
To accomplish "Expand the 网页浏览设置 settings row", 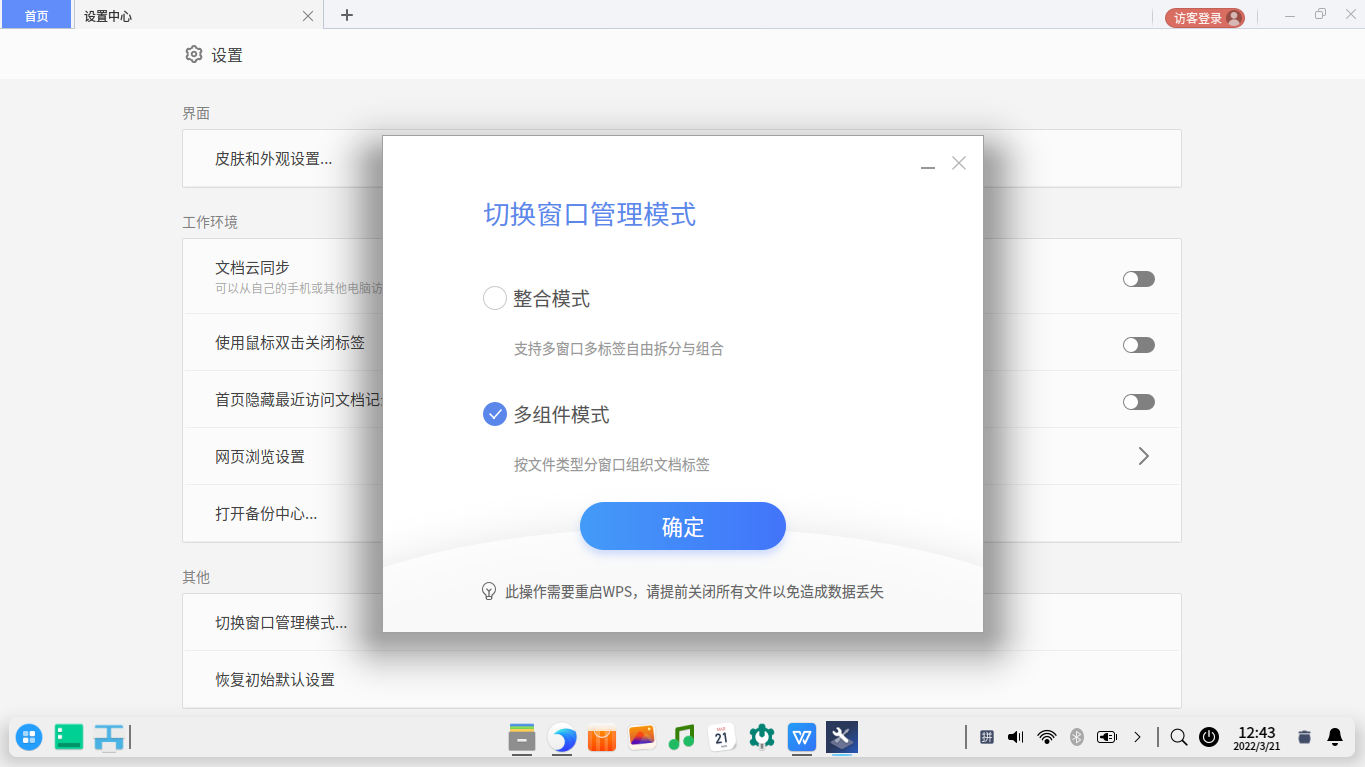I will [x=1143, y=456].
